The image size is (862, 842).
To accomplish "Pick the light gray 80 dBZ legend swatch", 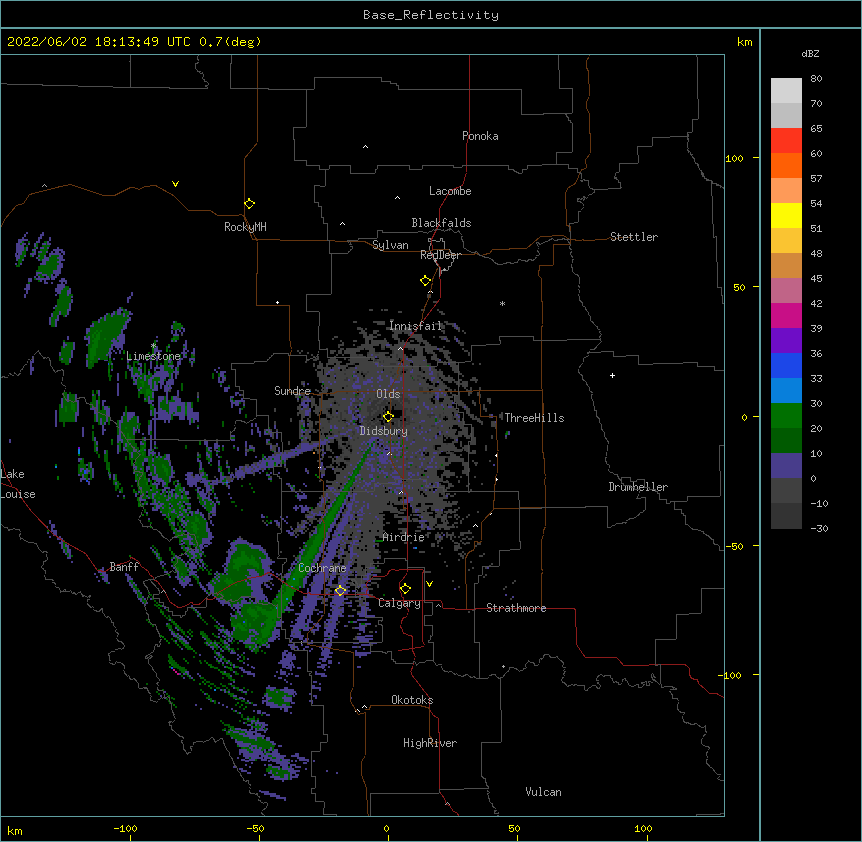I will coord(786,91).
